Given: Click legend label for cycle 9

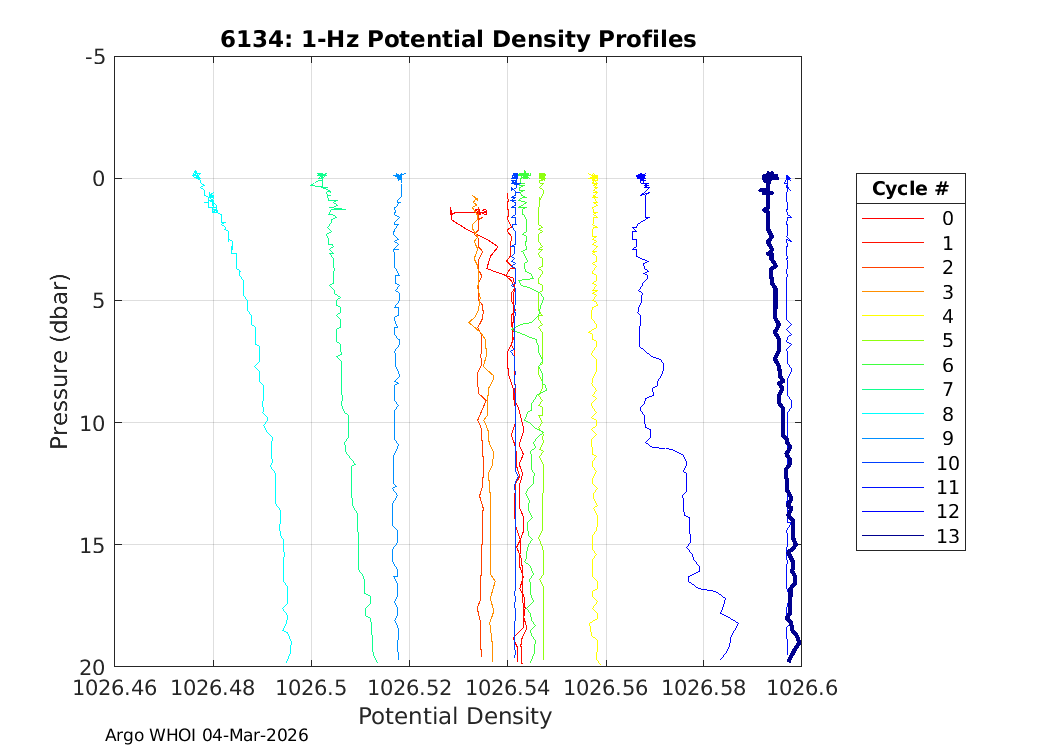Looking at the screenshot, I should click(x=947, y=438).
